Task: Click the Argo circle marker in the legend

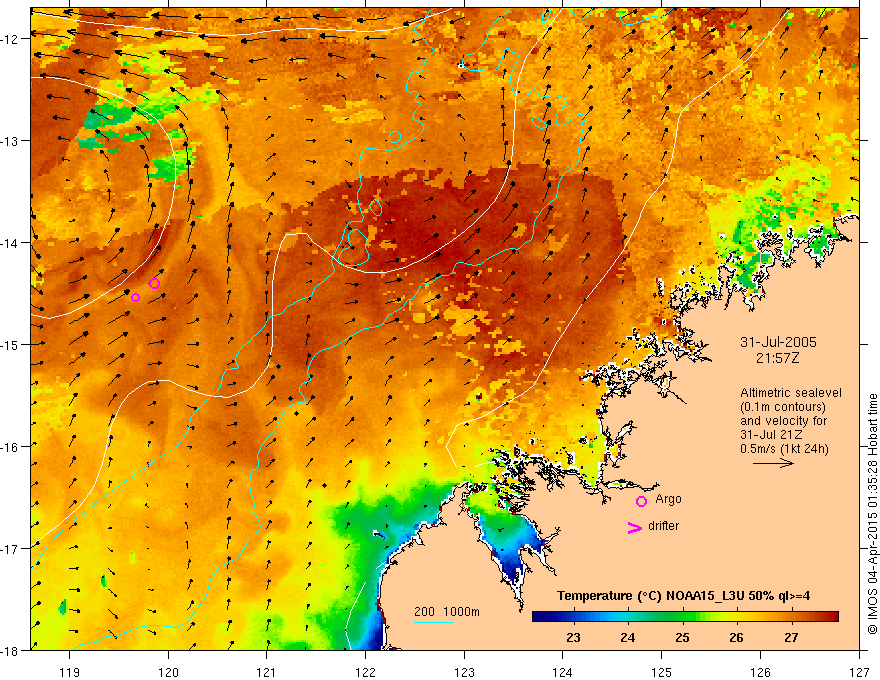Action: (641, 501)
